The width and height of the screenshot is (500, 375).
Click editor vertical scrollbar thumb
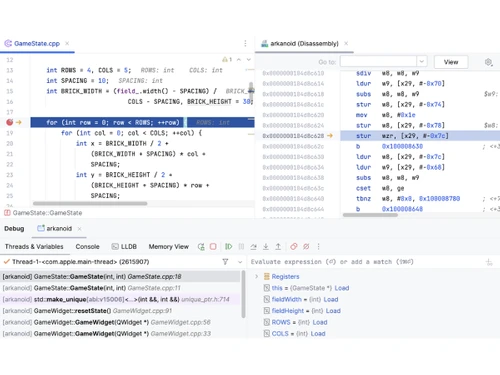pyautogui.click(x=251, y=91)
